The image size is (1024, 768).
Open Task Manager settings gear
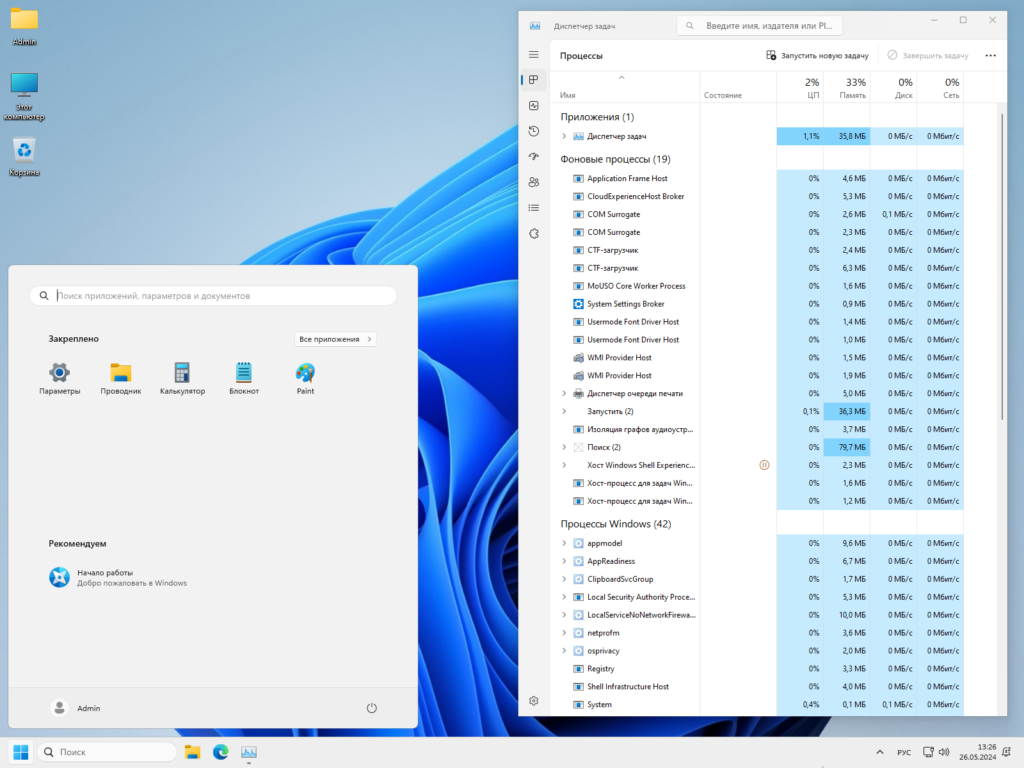coord(534,701)
